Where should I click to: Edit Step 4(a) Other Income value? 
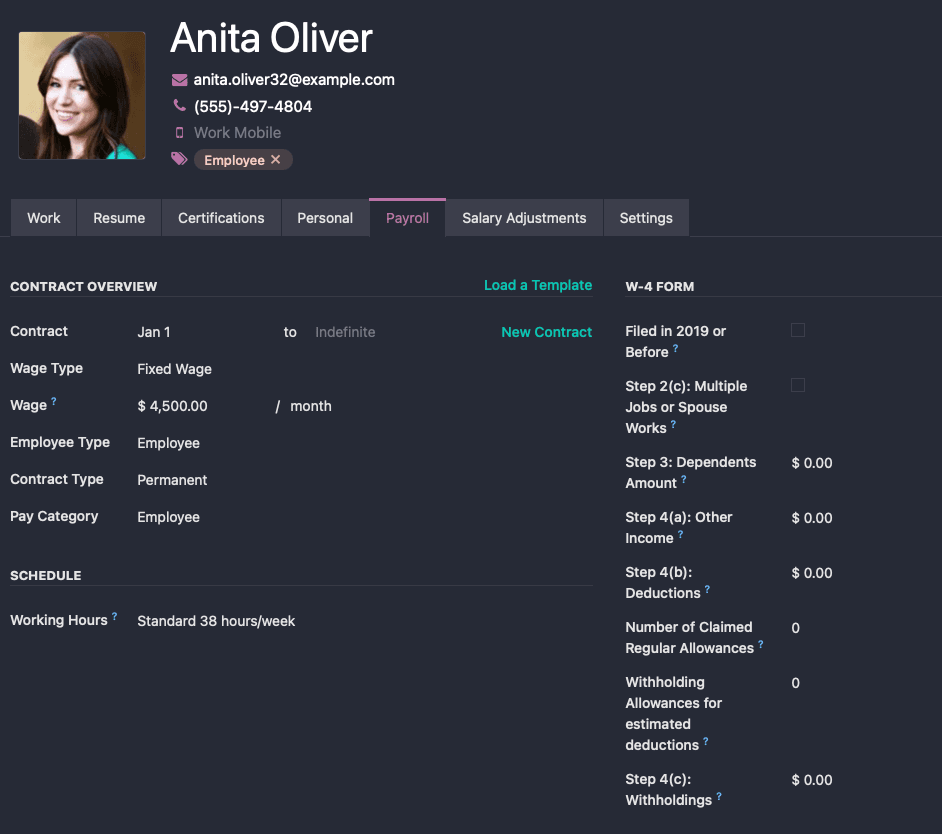click(812, 518)
